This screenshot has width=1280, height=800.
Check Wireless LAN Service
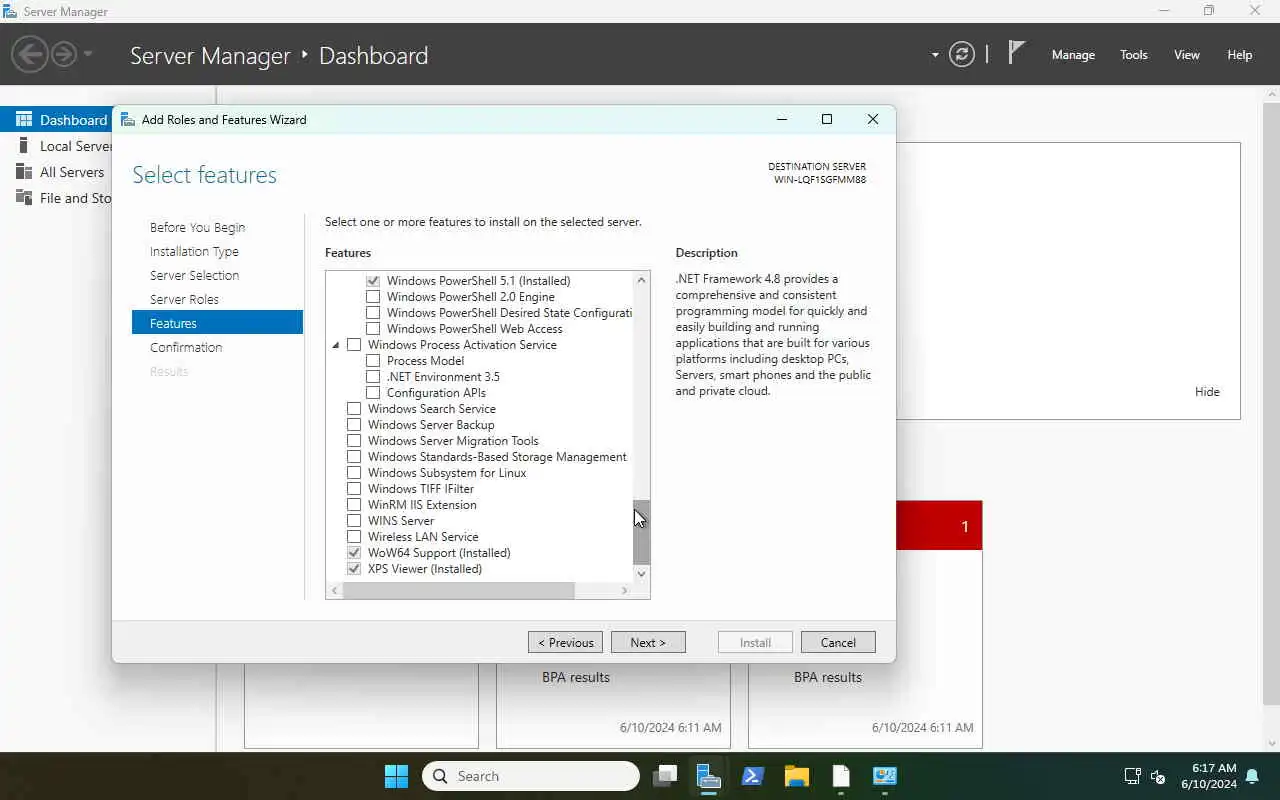[354, 537]
